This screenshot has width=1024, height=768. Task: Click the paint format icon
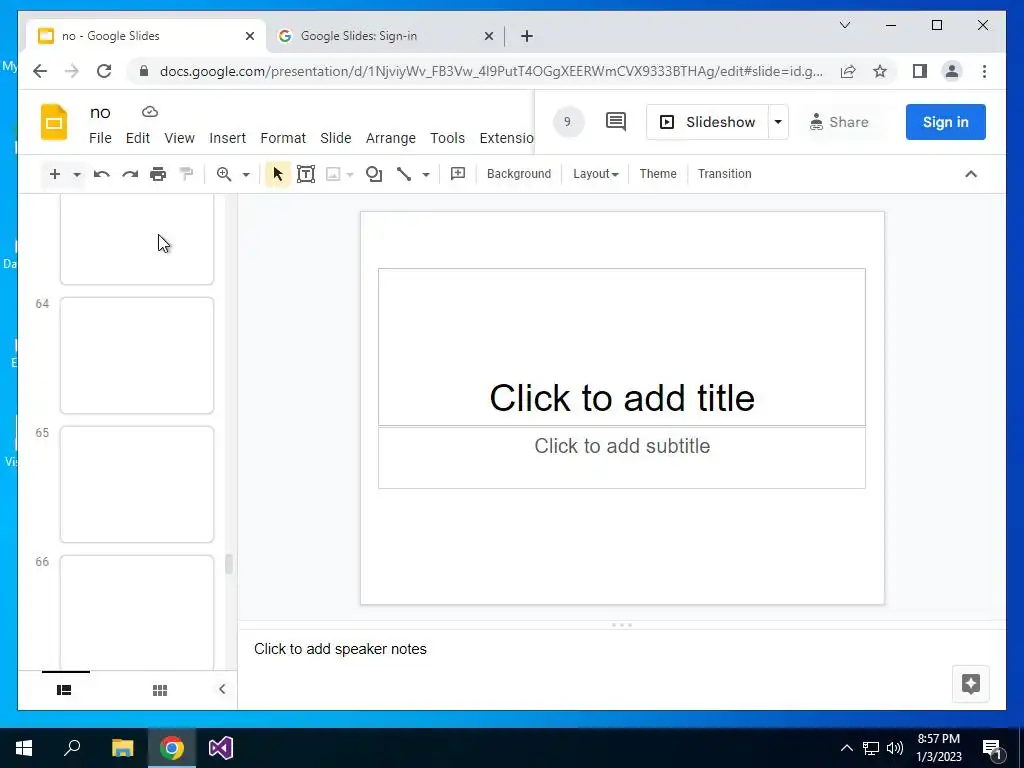pos(186,174)
